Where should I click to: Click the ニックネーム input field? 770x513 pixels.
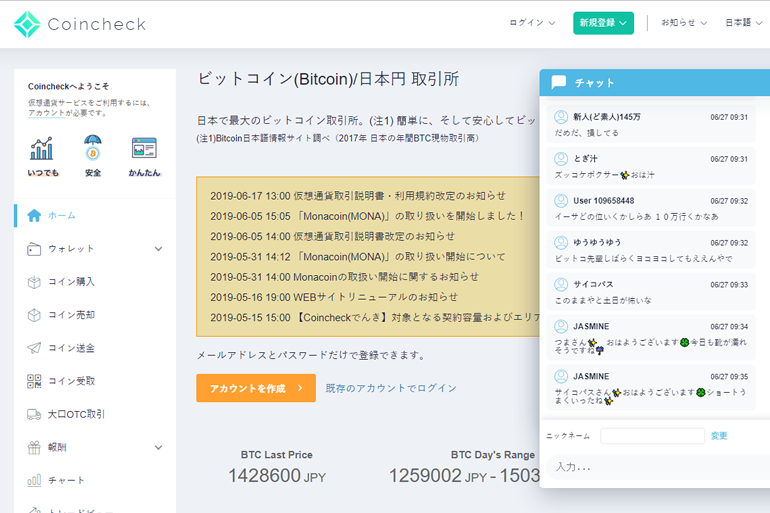[x=653, y=436]
